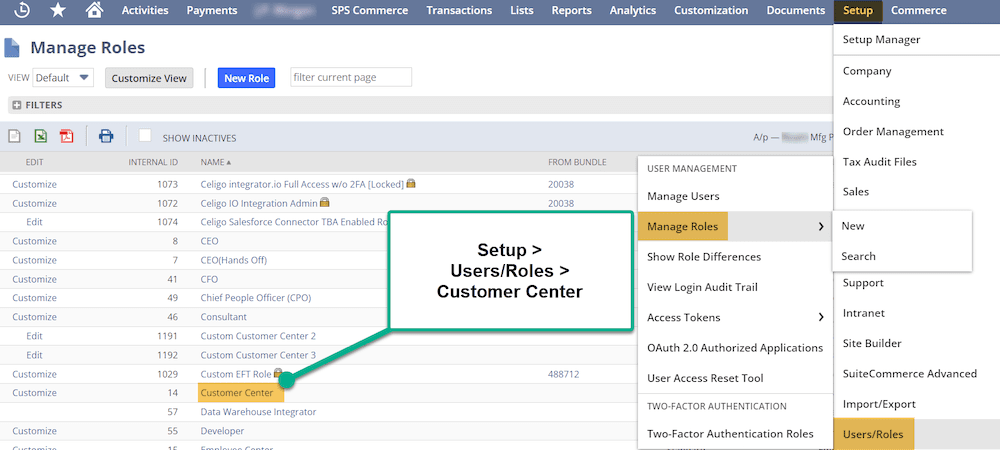1000x450 pixels.
Task: Click the New Role button
Action: pos(246,78)
